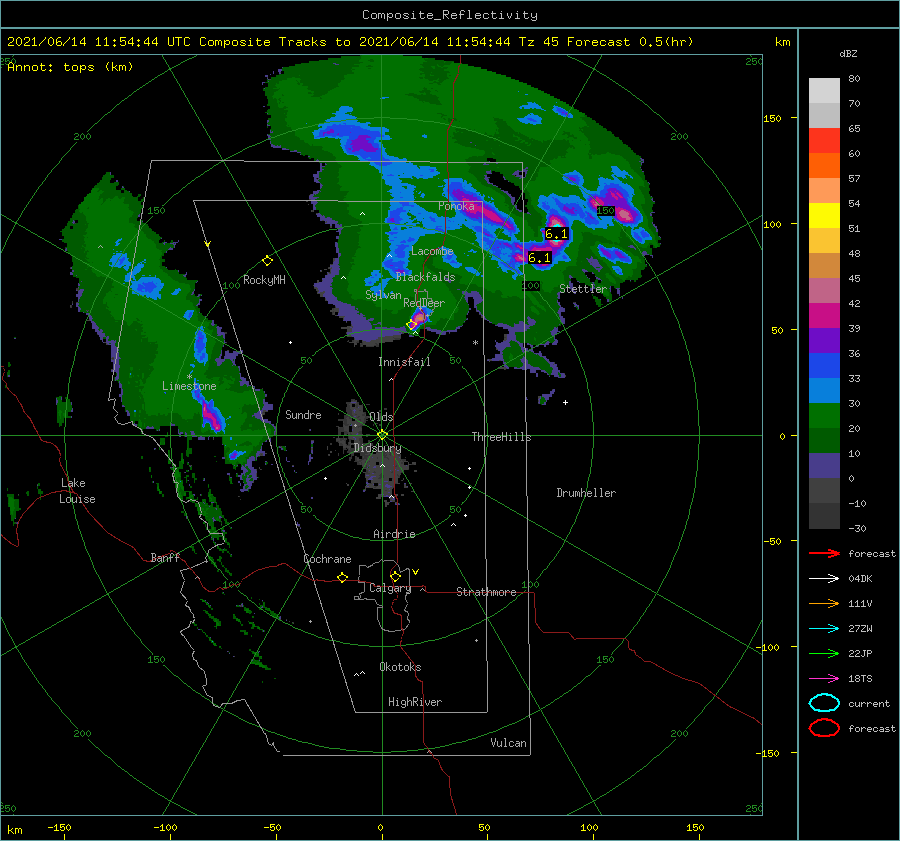Pick the light gray 70-80 dBZ swatch
Viewport: 900px width, 841px height.
tap(824, 91)
